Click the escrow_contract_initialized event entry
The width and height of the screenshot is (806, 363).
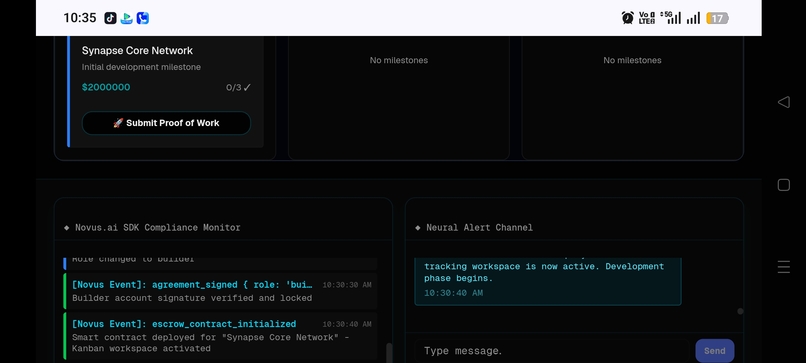(220, 336)
